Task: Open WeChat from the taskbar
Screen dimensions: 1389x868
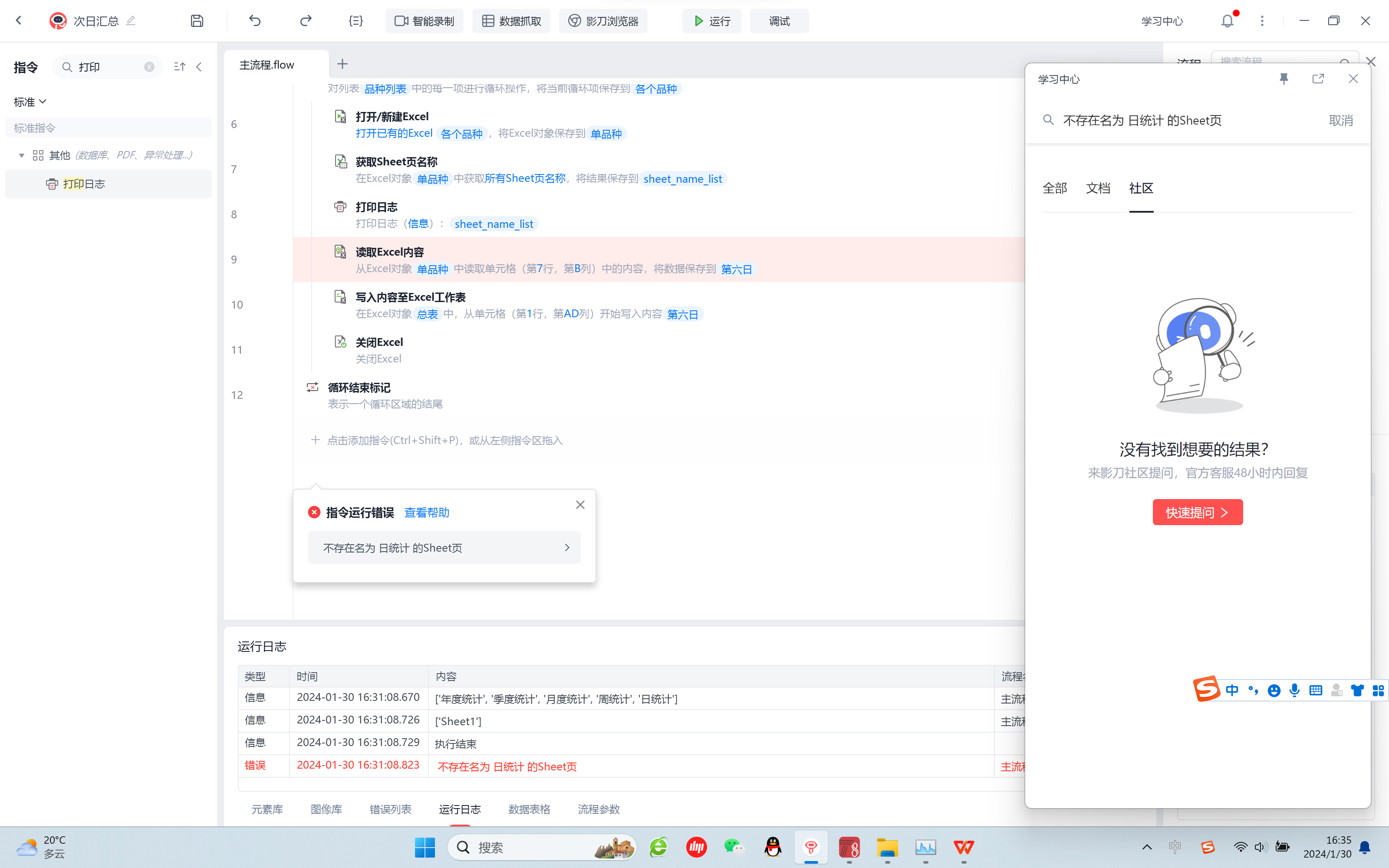Action: [734, 847]
